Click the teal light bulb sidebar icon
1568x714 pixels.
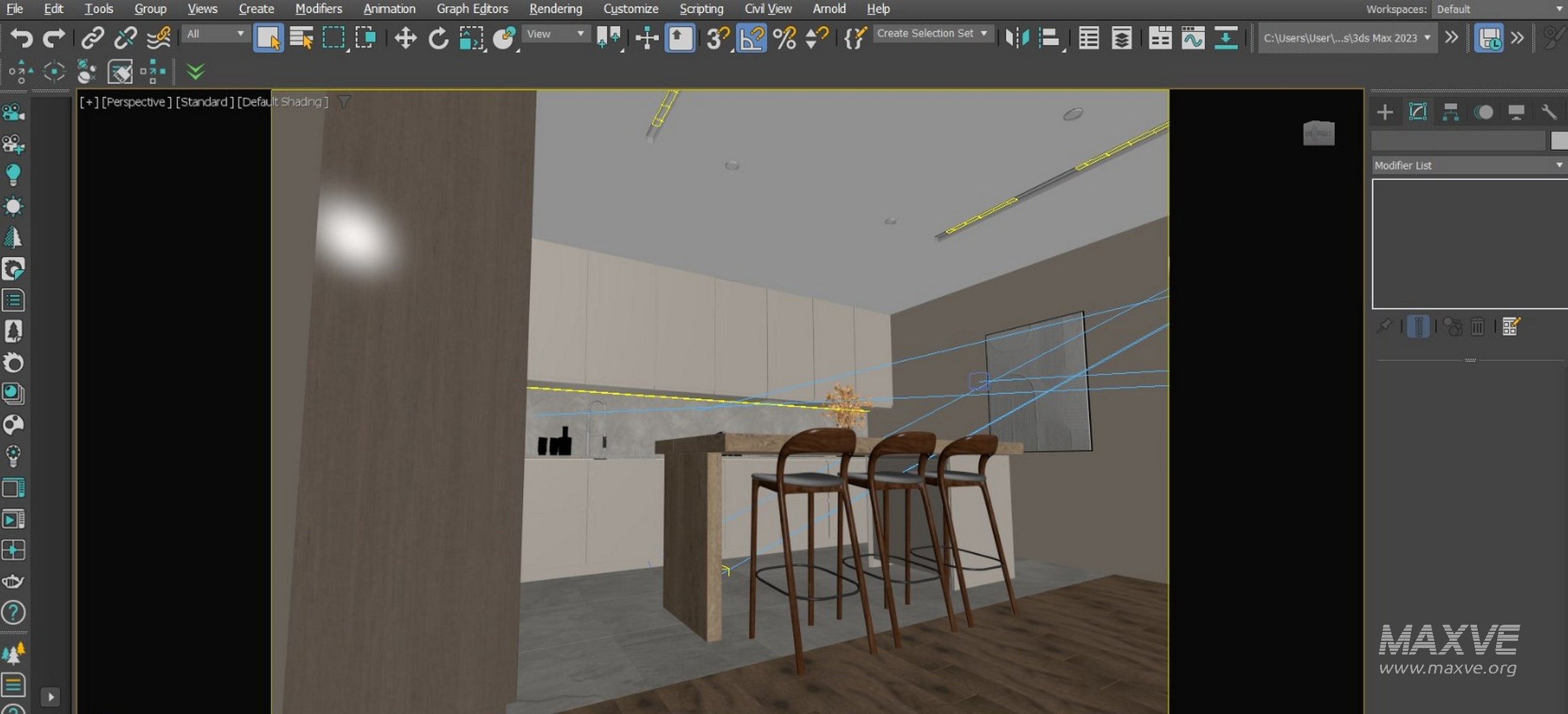(14, 175)
